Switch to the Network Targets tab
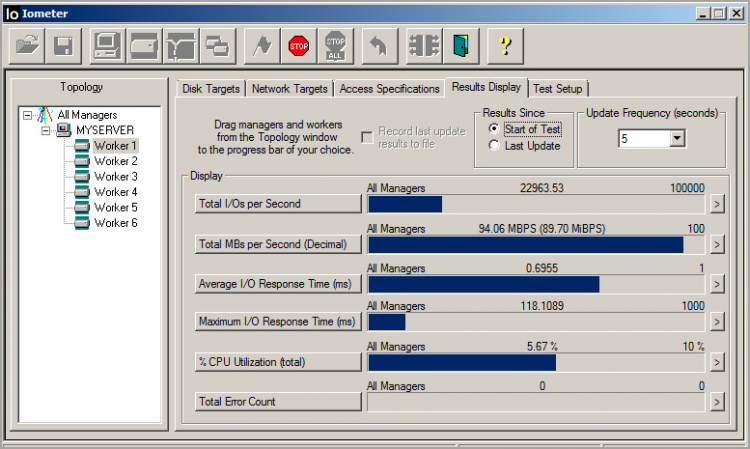Viewport: 750px width, 449px height. [290, 89]
